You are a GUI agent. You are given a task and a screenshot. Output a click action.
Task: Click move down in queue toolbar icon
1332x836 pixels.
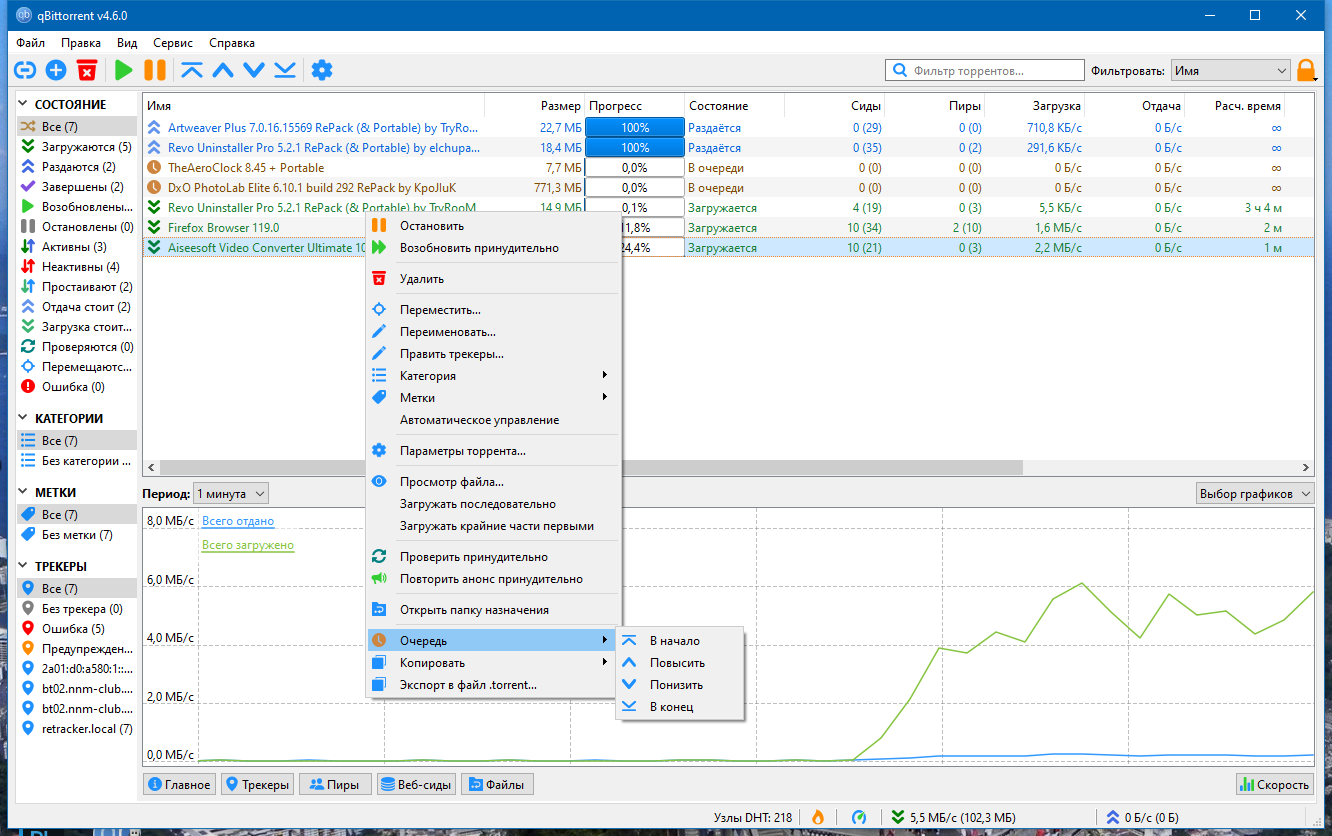(254, 70)
